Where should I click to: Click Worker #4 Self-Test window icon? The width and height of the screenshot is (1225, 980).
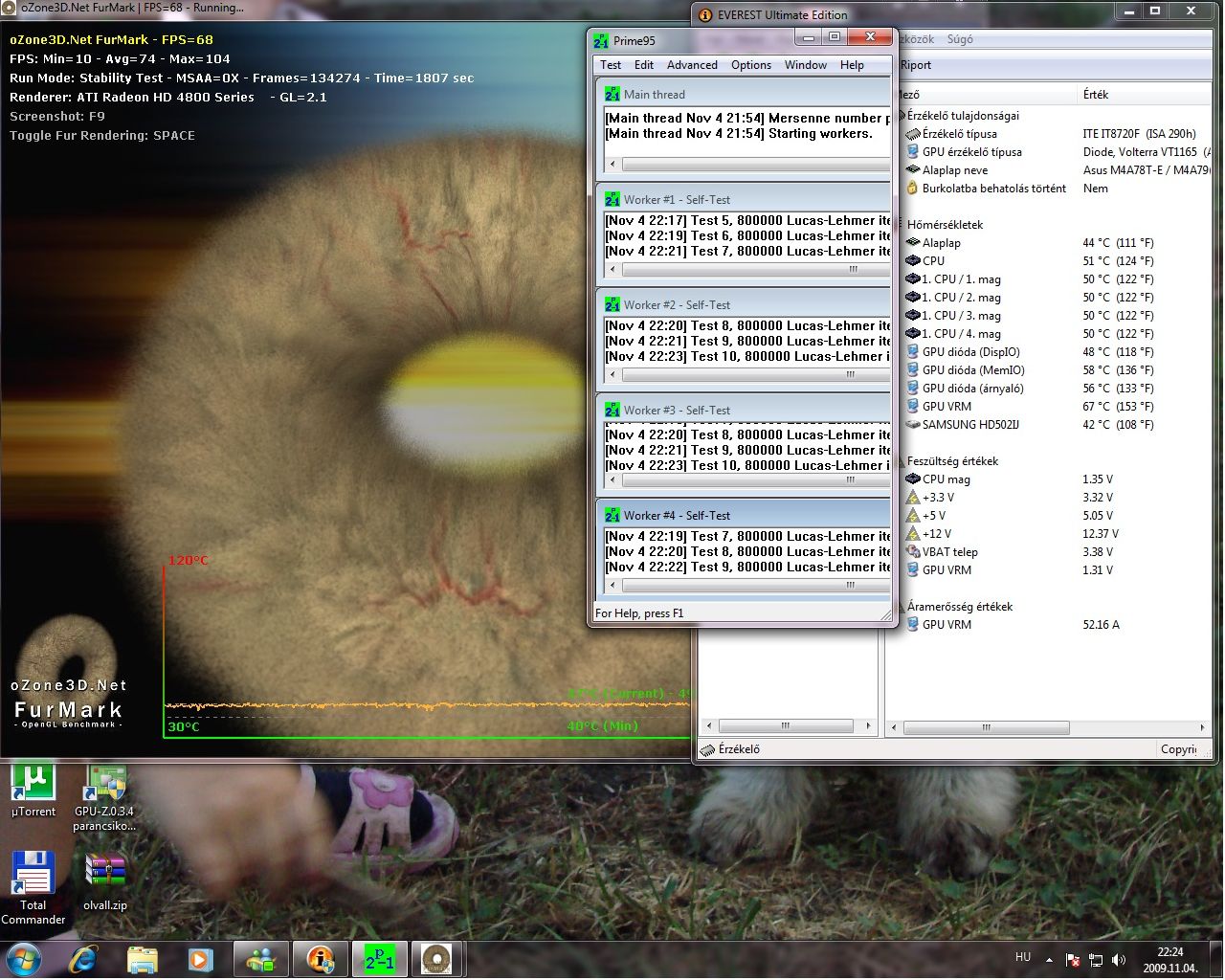tap(612, 515)
